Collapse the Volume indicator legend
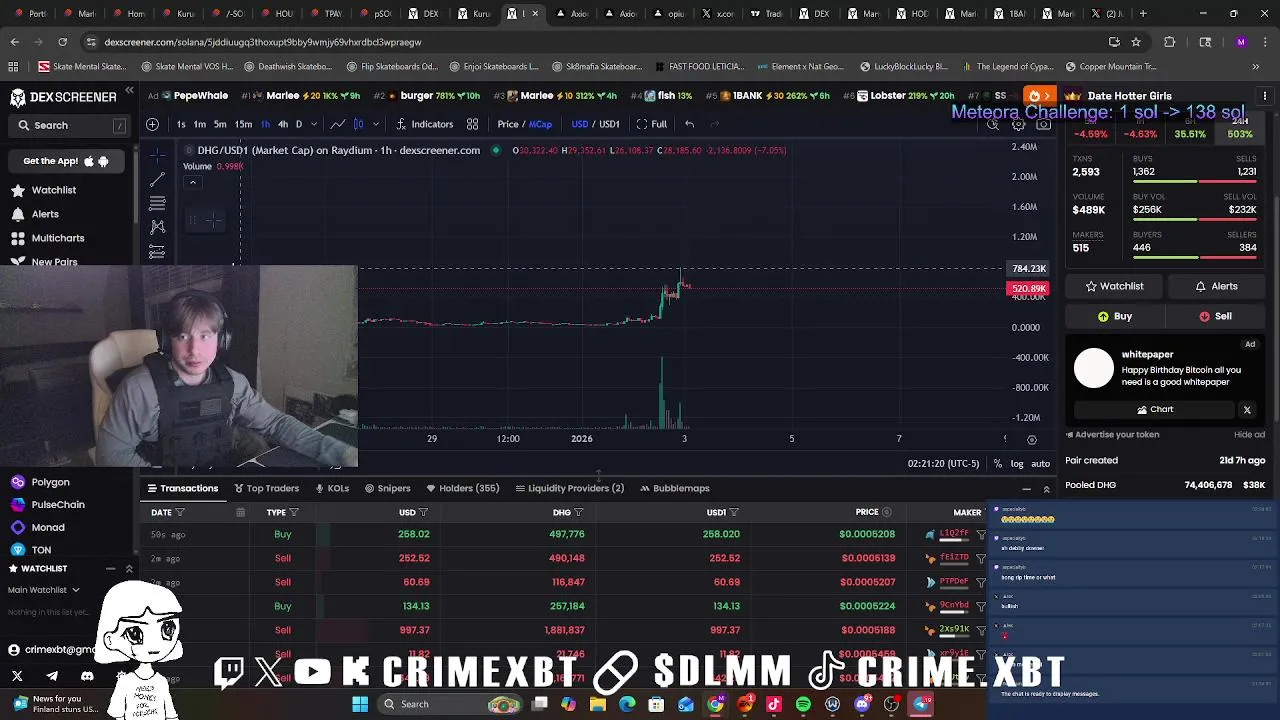 point(193,182)
